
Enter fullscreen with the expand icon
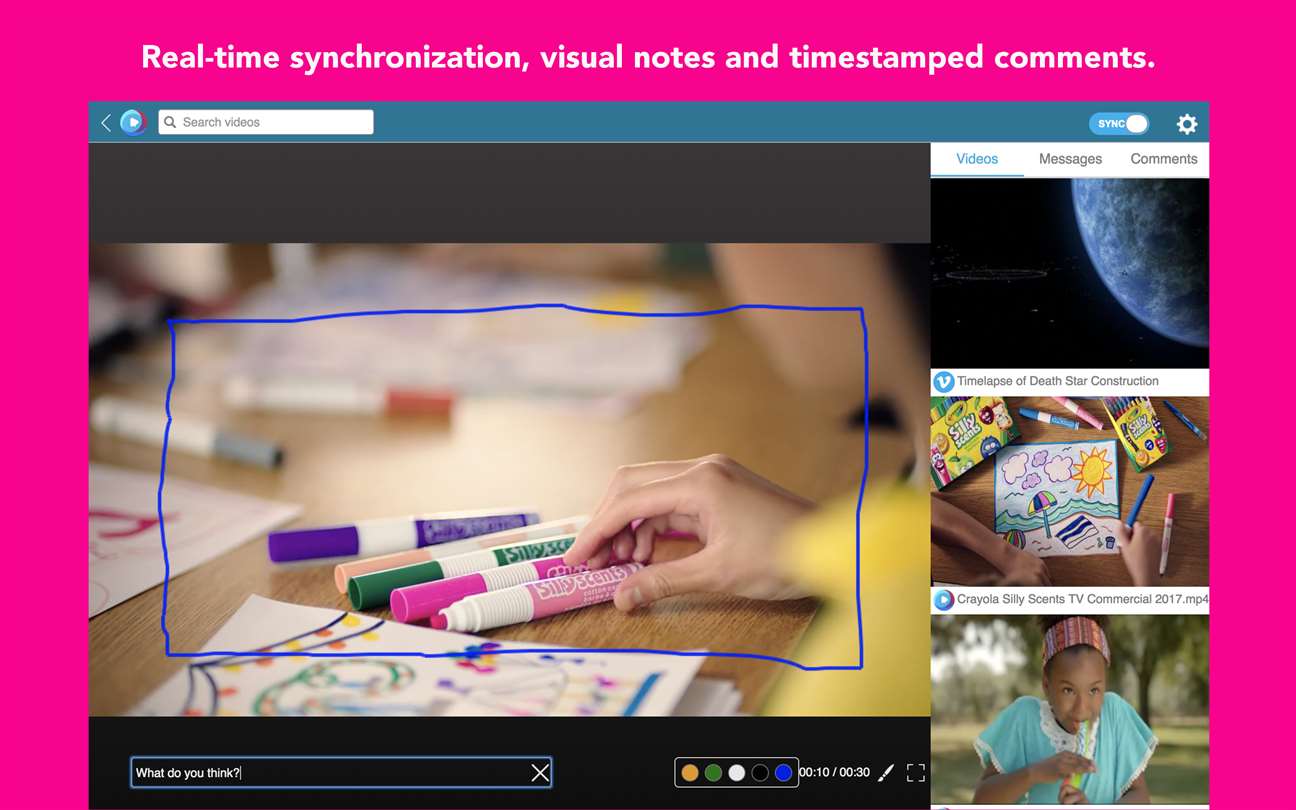(916, 772)
